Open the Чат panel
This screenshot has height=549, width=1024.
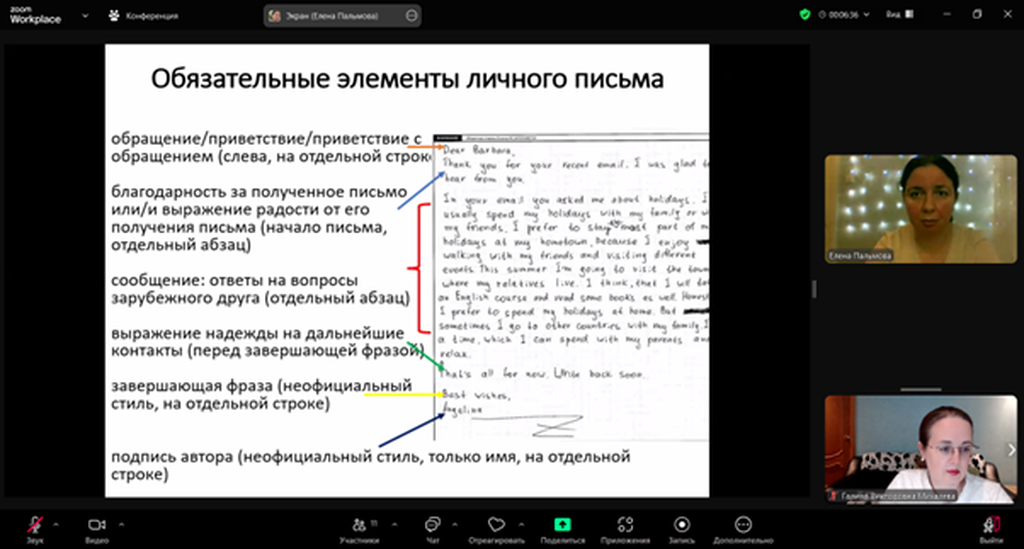pos(432,524)
